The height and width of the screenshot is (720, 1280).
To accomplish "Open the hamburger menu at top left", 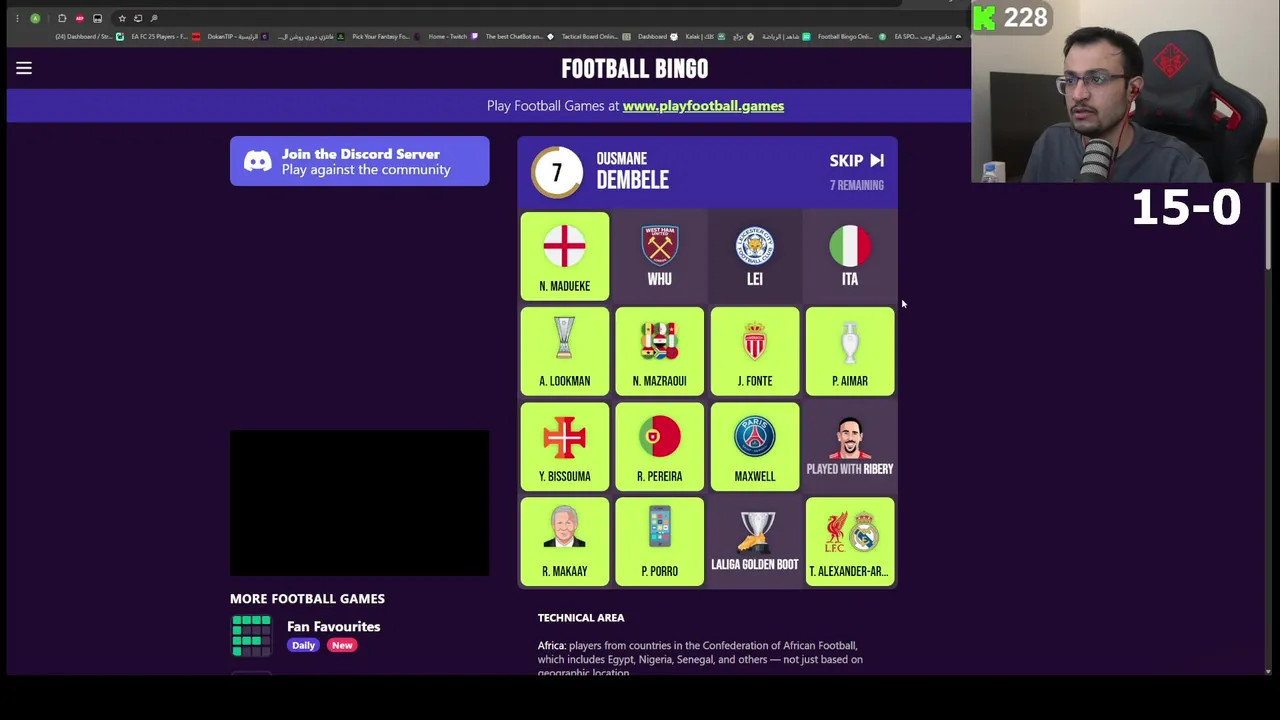I will point(24,68).
